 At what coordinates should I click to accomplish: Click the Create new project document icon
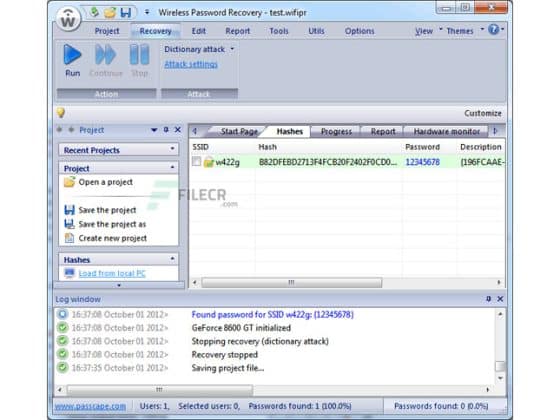click(x=69, y=238)
